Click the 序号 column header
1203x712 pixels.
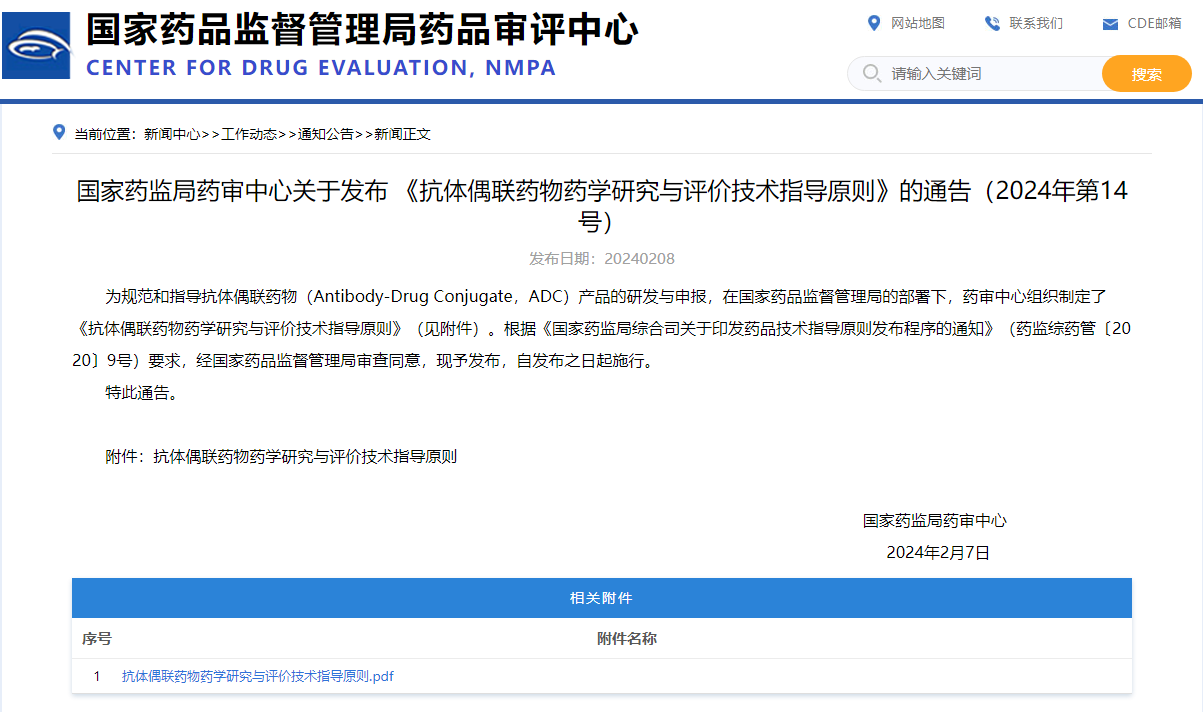97,639
